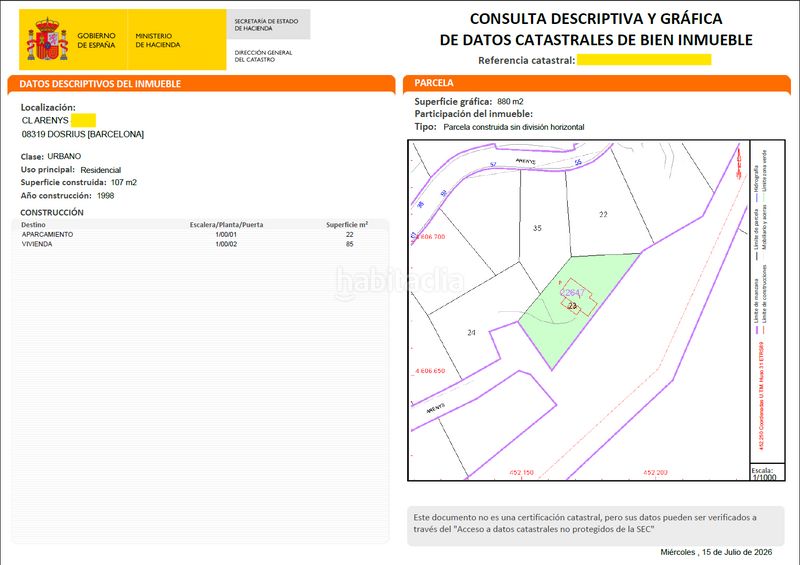
Task: Select the title 'CONSULTA DESCRIPTIVA Y GRÁFICA'
Action: pos(596,18)
